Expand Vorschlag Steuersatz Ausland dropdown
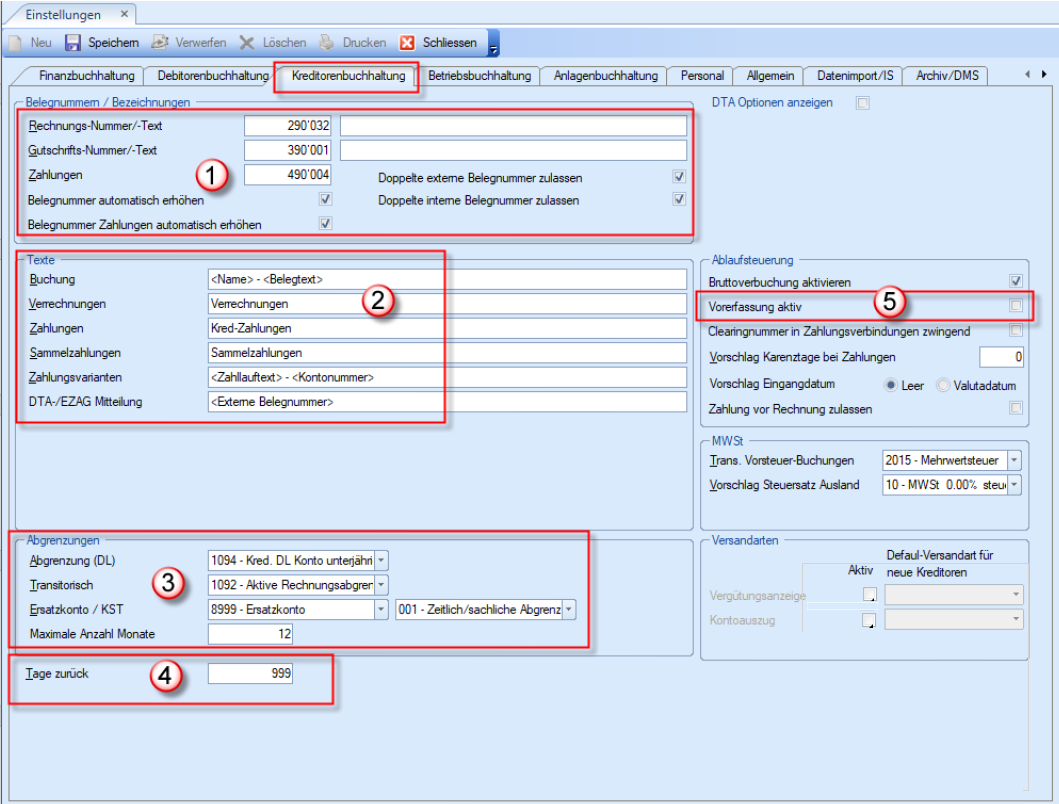The width and height of the screenshot is (1059, 804). click(1014, 485)
